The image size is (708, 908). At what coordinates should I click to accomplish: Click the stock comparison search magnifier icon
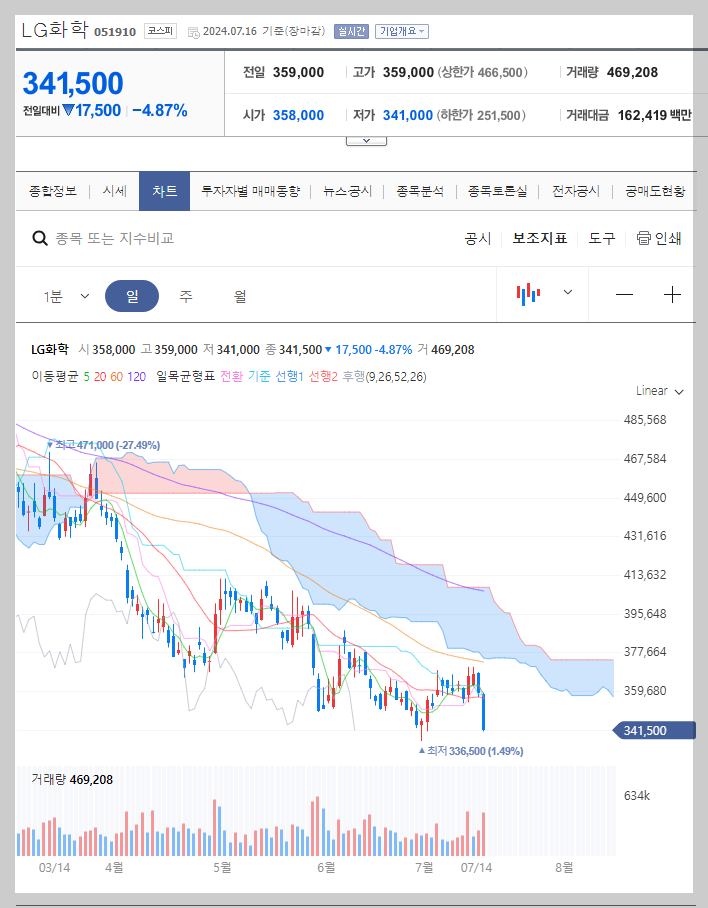pos(40,238)
